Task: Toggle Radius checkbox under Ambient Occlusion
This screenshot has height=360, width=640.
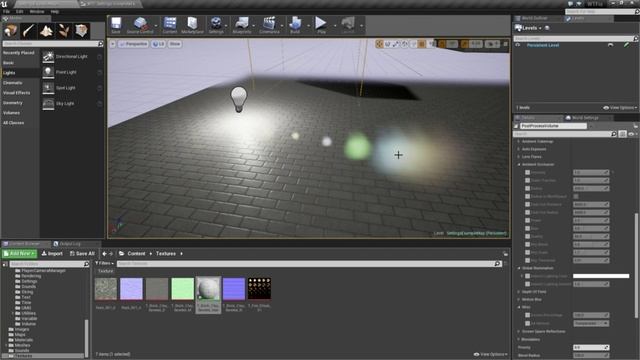Action: pos(527,189)
